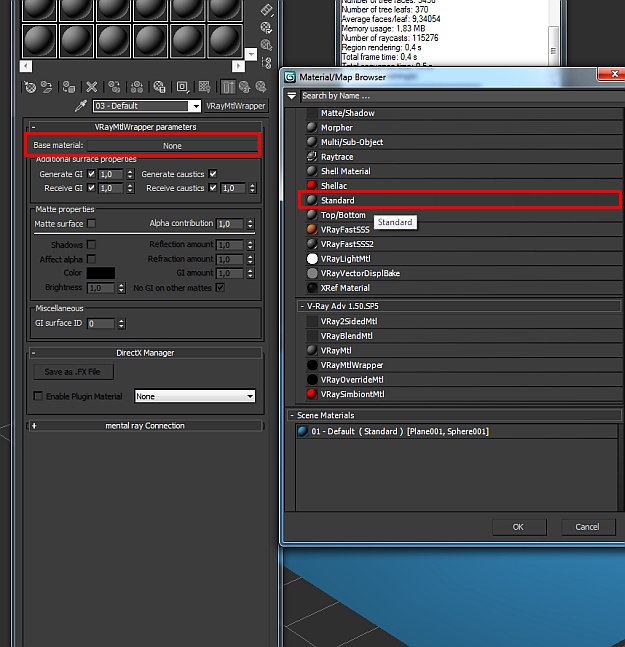Click the white VRayLightMtl sphere icon

coord(312,259)
